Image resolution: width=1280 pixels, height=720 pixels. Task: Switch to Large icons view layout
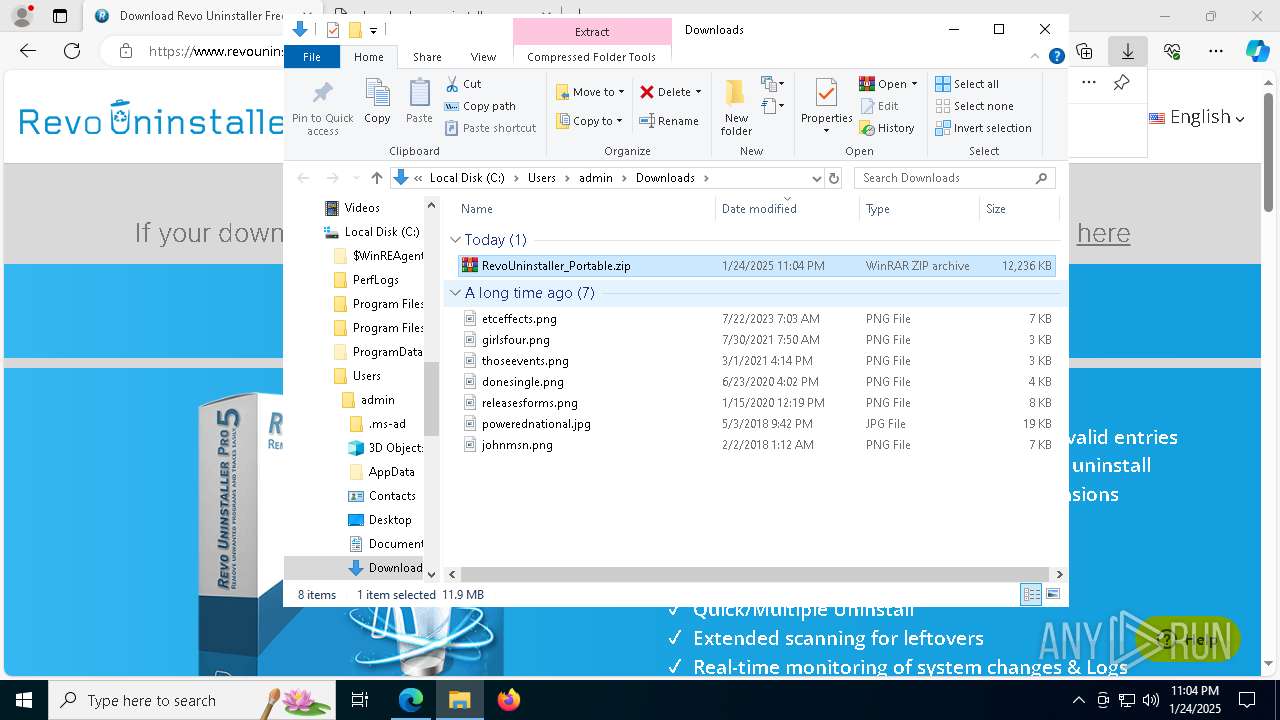tap(1053, 595)
